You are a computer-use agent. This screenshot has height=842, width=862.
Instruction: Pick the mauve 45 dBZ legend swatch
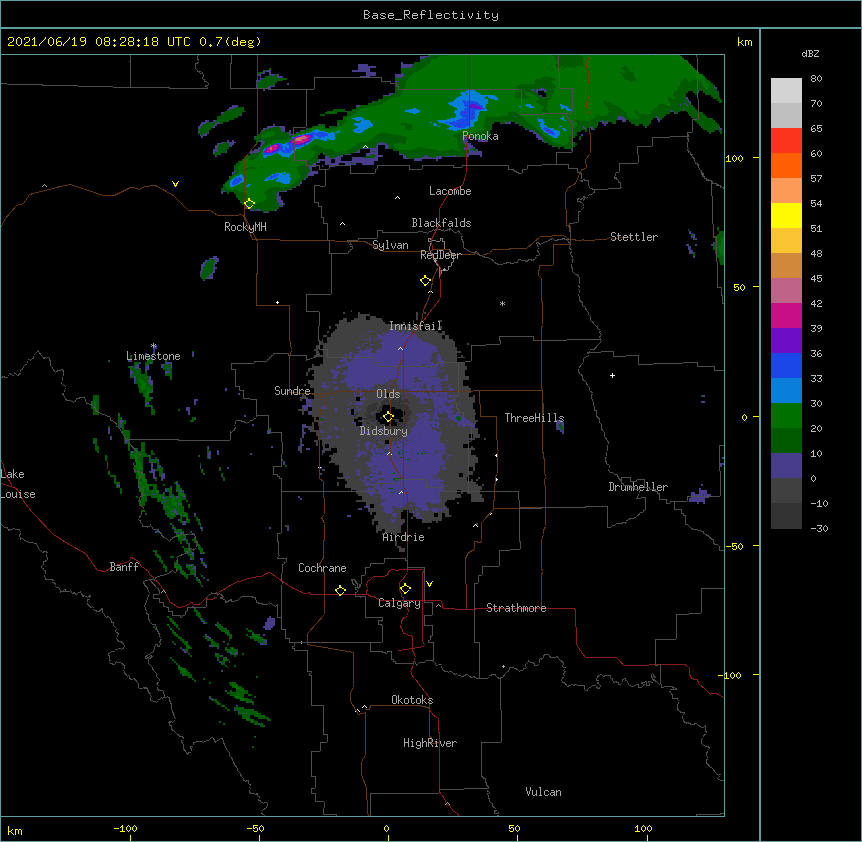(x=786, y=291)
